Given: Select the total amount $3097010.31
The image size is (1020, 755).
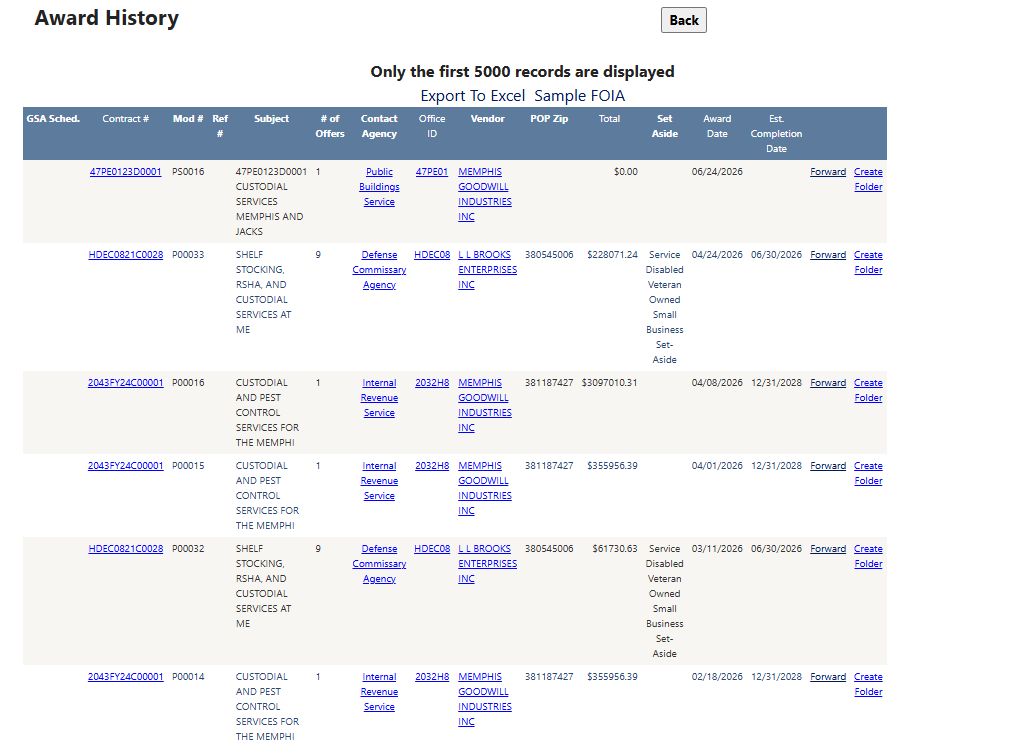Looking at the screenshot, I should pyautogui.click(x=610, y=383).
